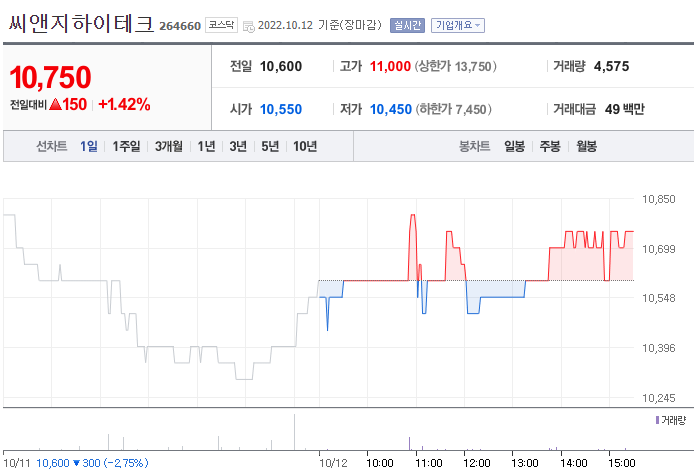This screenshot has width=694, height=475.
Task: Click the tall gray volume bar before 10/12
Action: 294,432
